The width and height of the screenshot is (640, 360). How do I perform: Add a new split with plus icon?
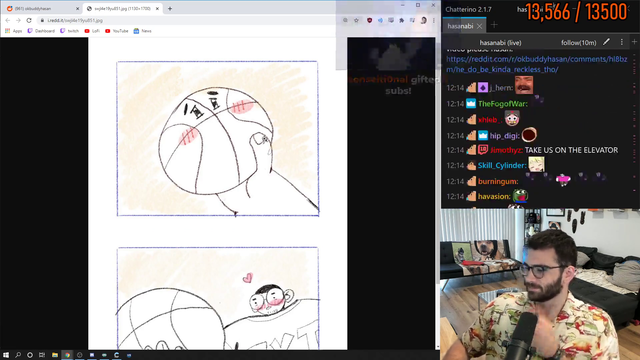(634, 42)
